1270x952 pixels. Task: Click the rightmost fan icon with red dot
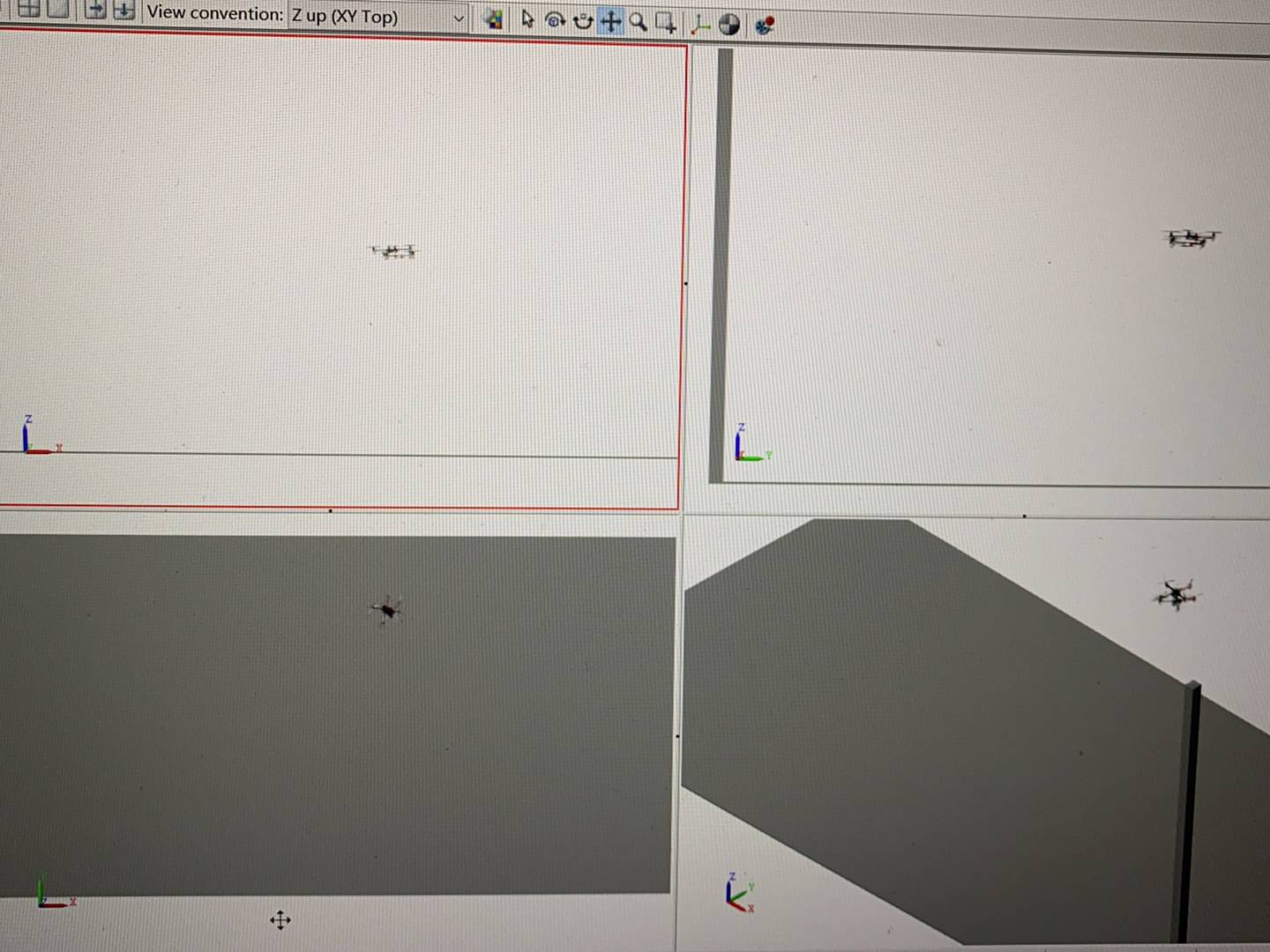click(x=765, y=24)
